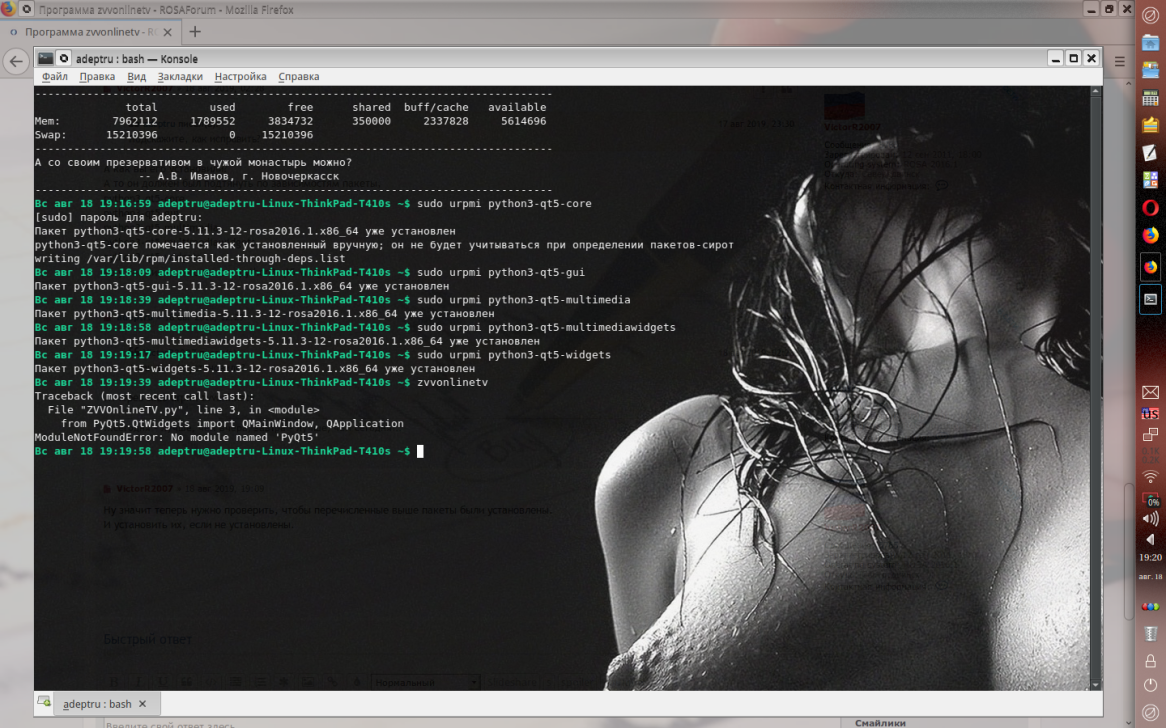Click the volume speaker tray icon
Viewport: 1166px width, 728px height.
(1150, 519)
